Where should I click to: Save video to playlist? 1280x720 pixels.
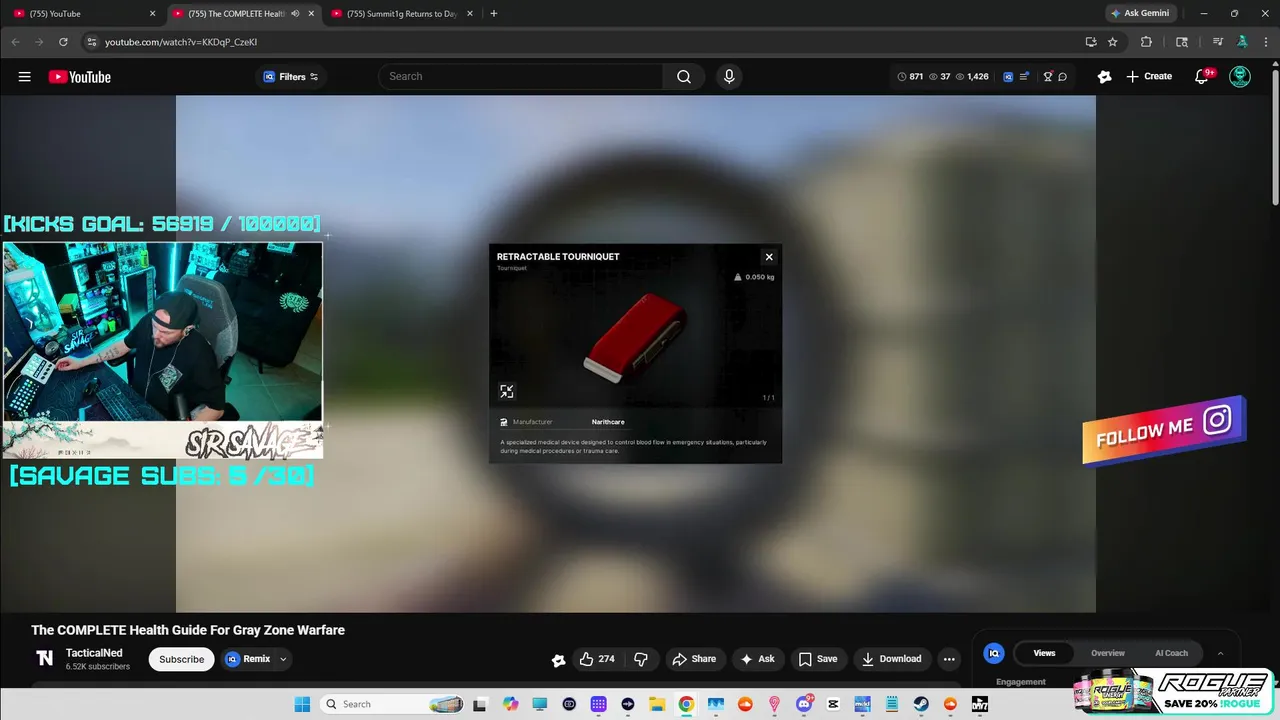pos(818,659)
